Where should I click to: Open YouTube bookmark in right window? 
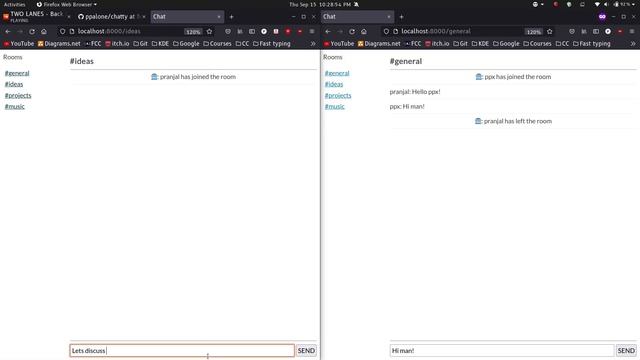[x=339, y=44]
